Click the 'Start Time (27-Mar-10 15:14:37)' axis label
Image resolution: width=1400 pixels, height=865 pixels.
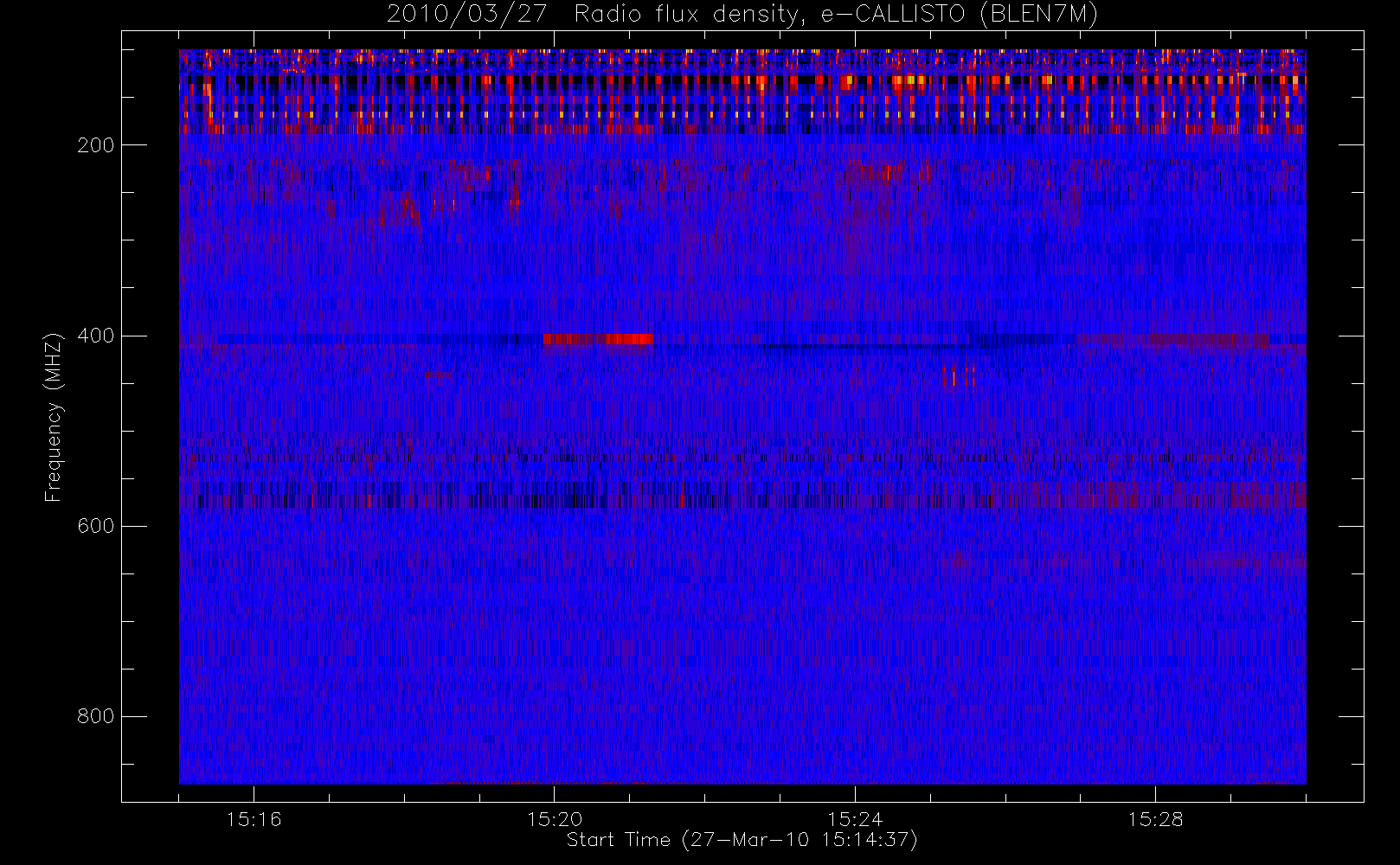742,840
